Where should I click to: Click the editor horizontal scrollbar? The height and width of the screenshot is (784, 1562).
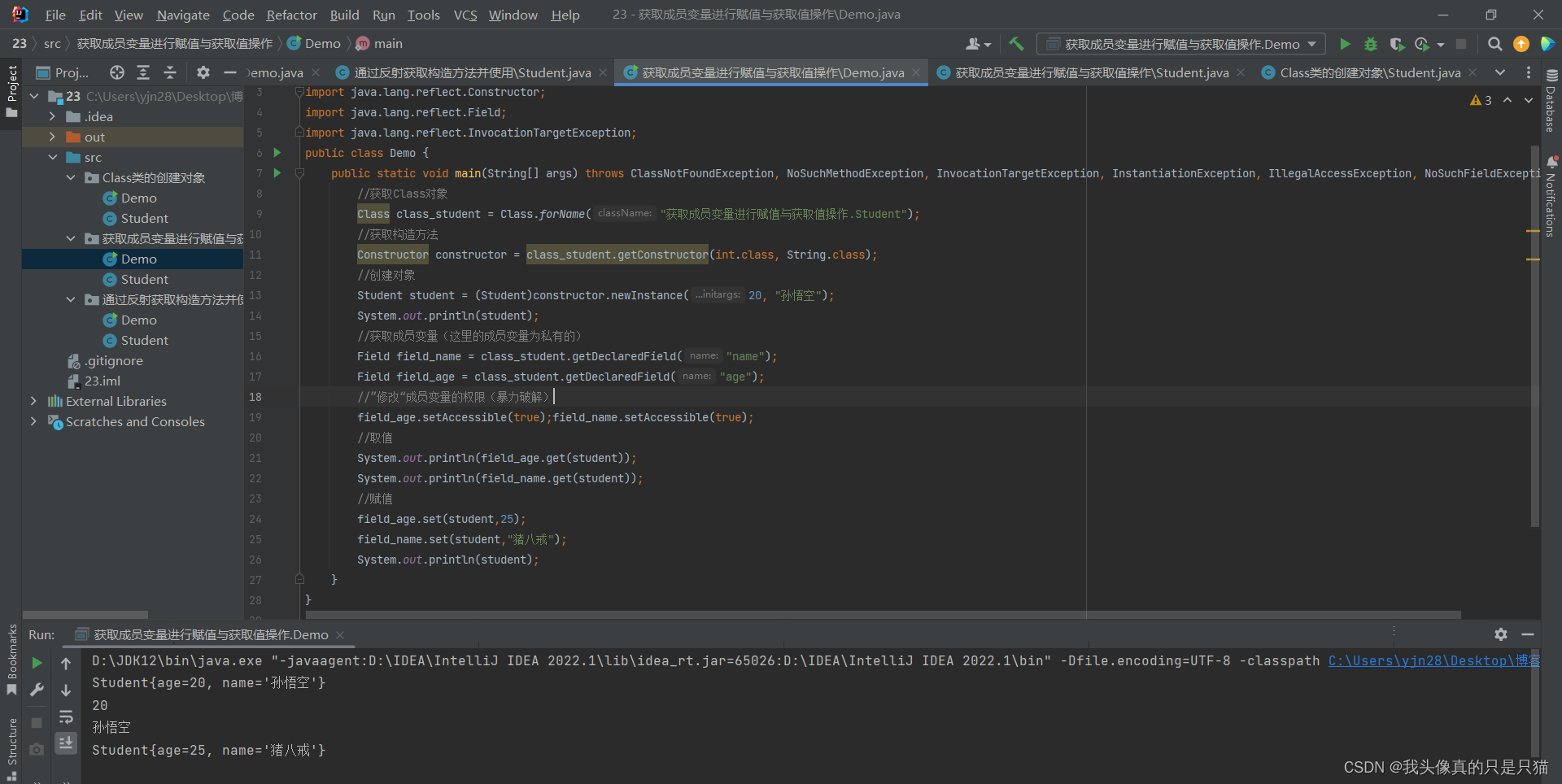tap(883, 615)
